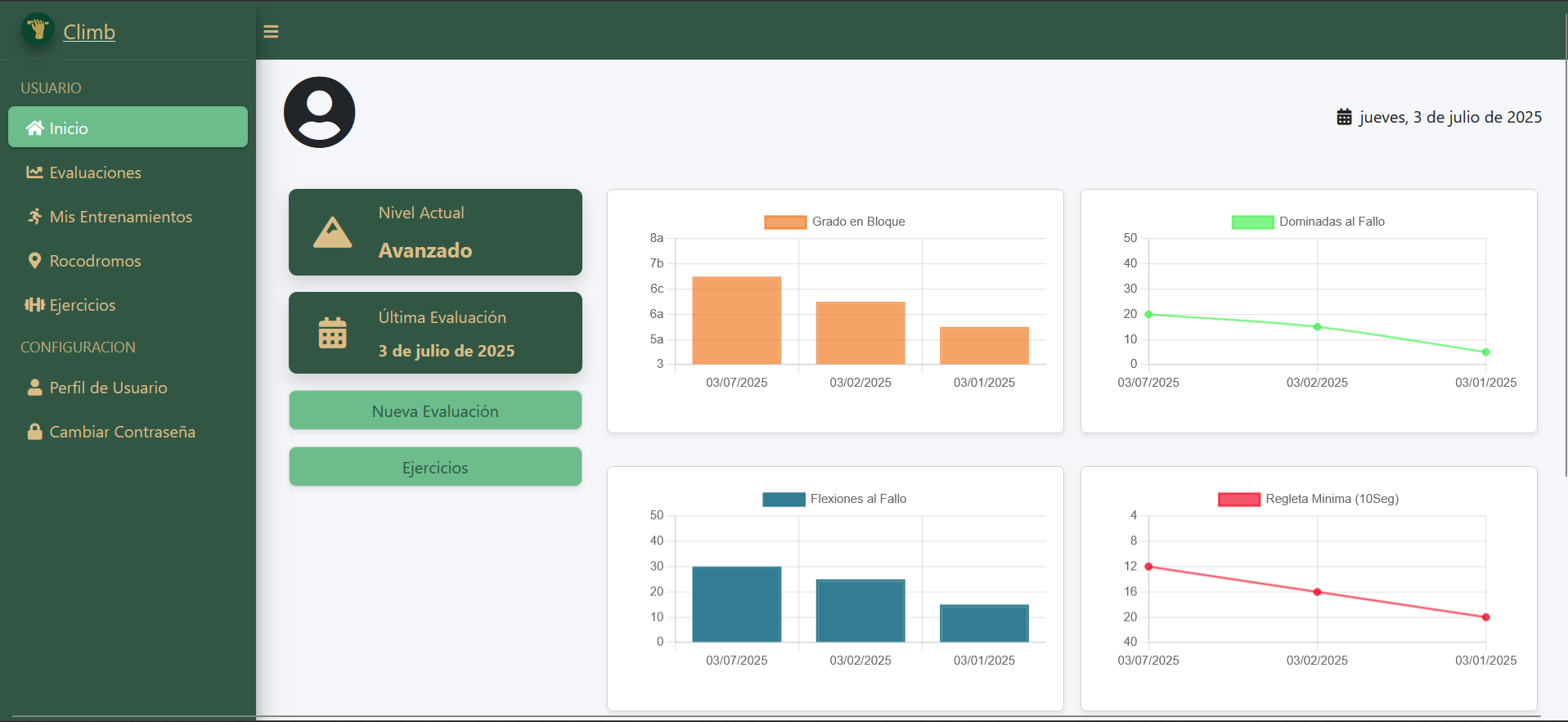Click the user profile avatar
The image size is (1568, 722).
pyautogui.click(x=319, y=112)
